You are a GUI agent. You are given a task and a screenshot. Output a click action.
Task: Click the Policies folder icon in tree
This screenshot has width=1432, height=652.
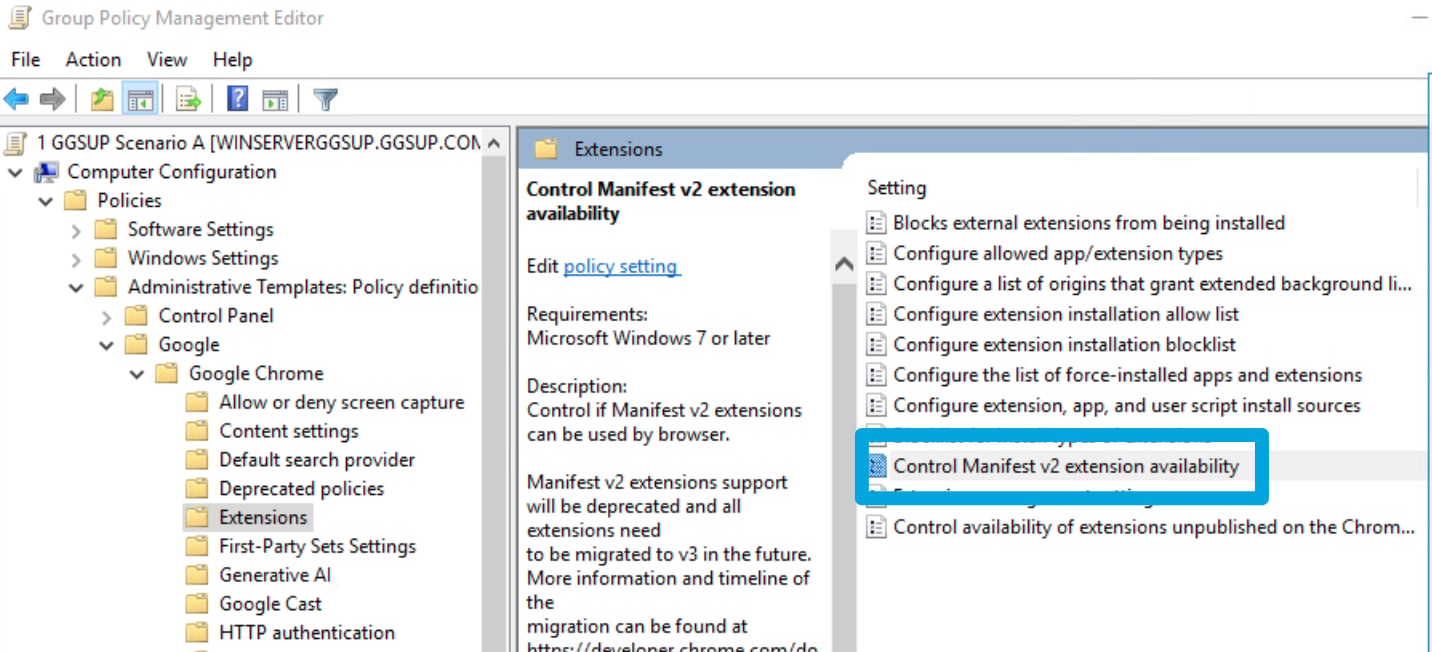[x=75, y=201]
